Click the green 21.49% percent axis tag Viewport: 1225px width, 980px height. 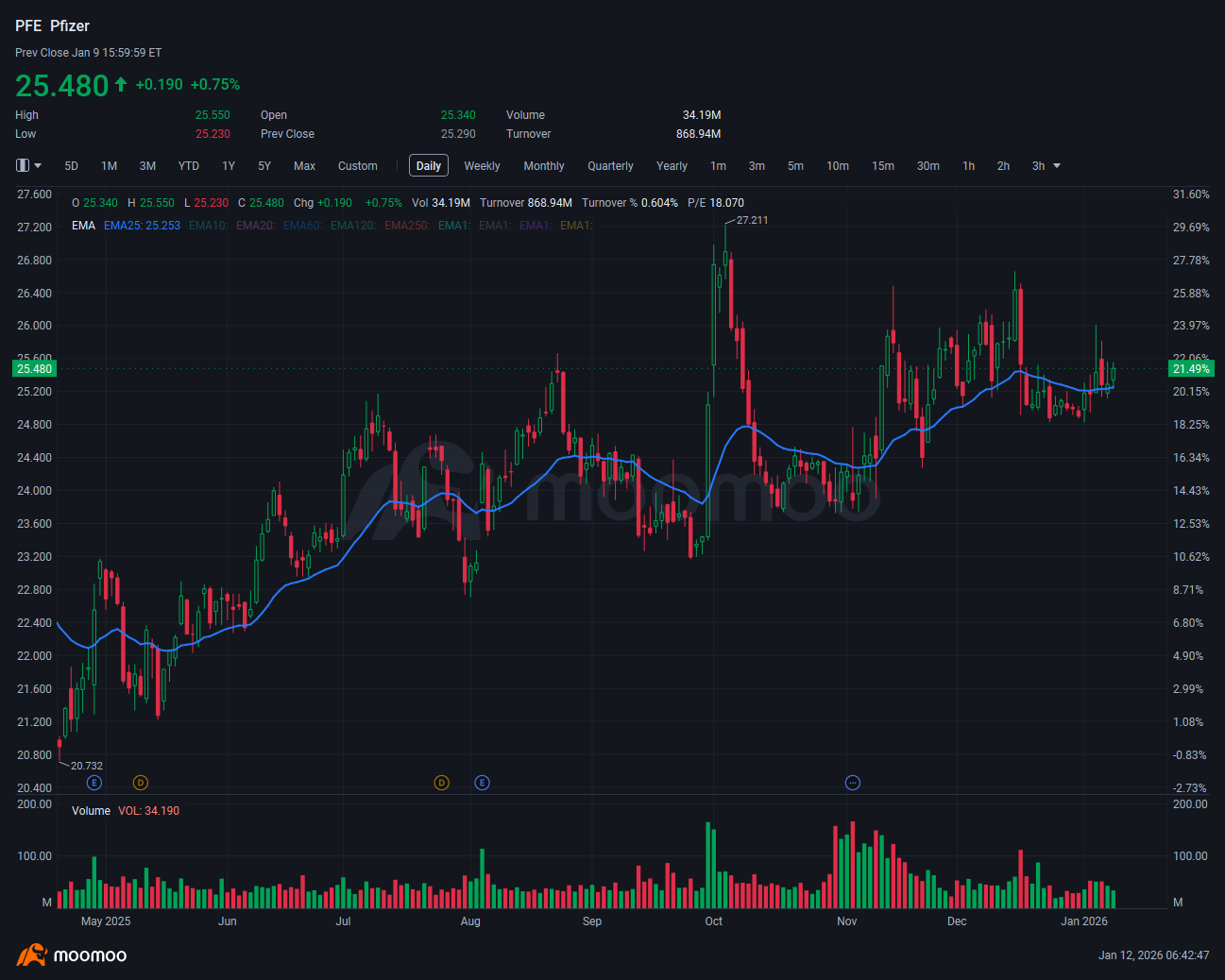1191,368
